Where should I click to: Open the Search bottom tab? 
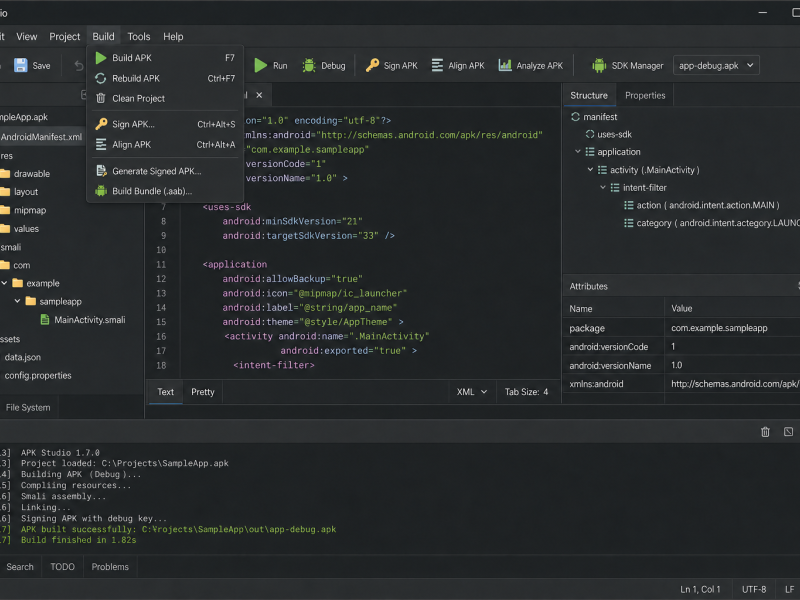[x=20, y=567]
